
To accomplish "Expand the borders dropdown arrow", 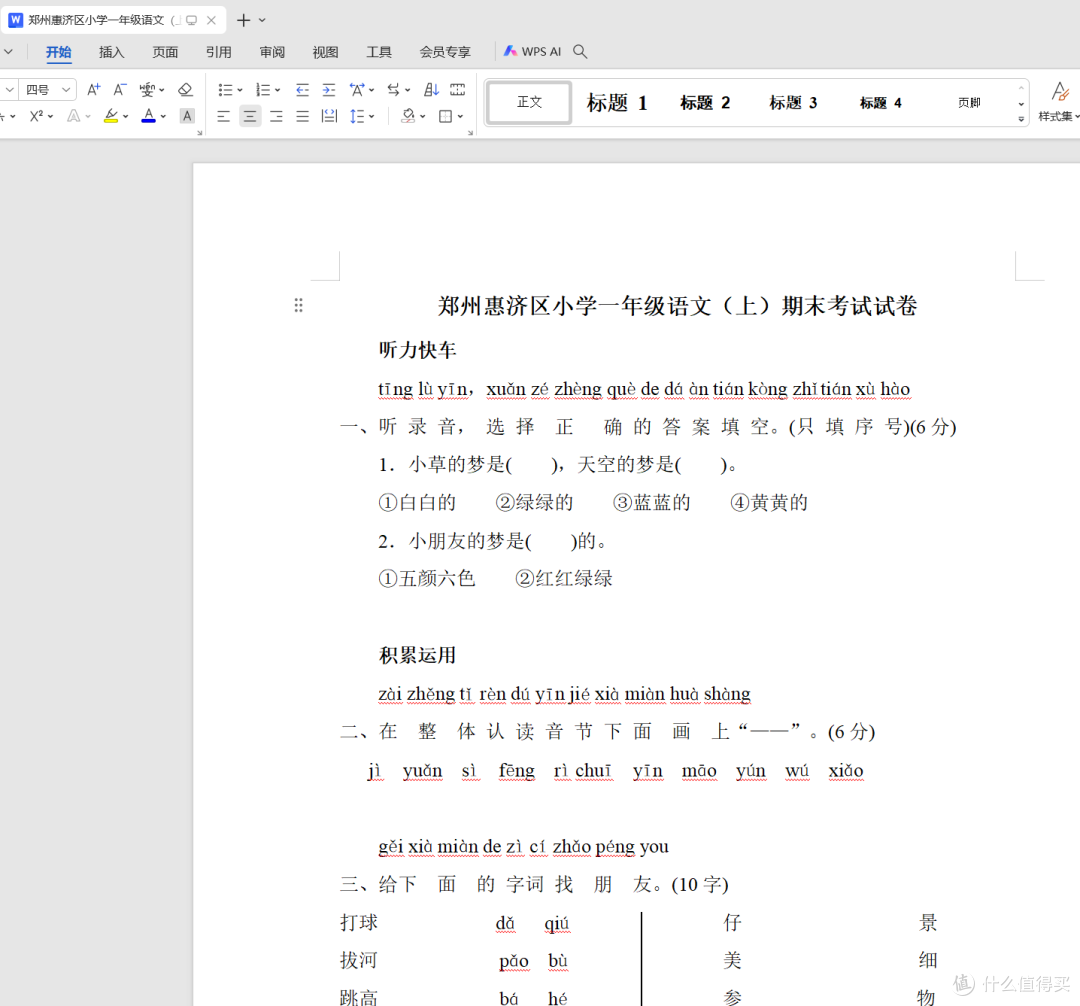I will 460,117.
